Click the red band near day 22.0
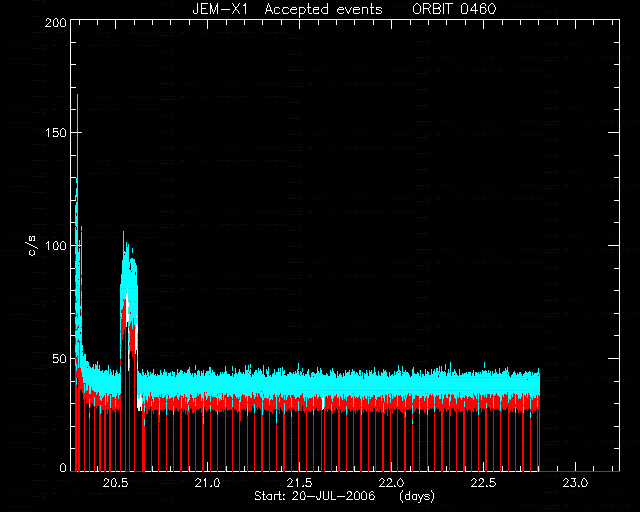The height and width of the screenshot is (512, 640). pos(391,402)
